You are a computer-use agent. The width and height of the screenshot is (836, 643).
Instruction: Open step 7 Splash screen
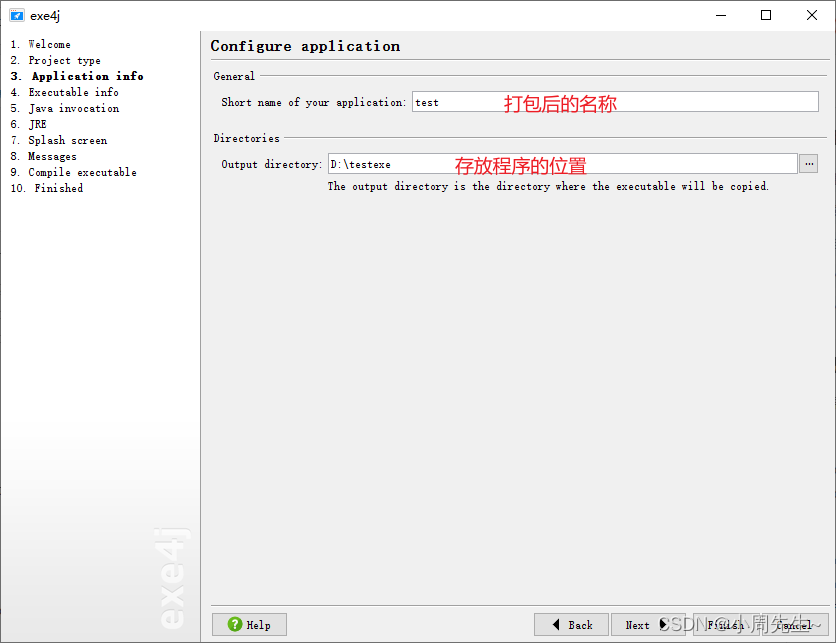(59, 140)
